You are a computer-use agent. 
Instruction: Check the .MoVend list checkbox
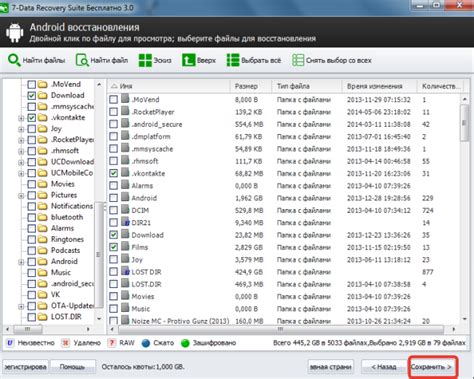113,99
